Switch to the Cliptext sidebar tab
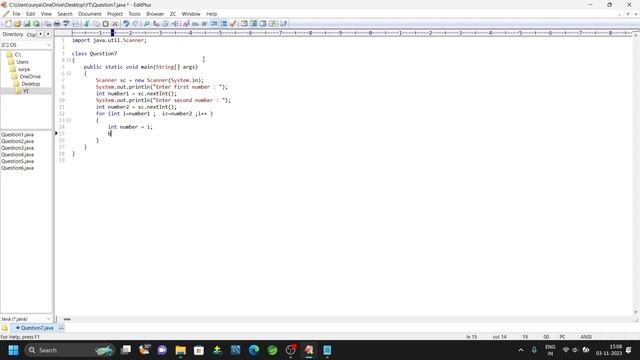The width and height of the screenshot is (640, 360). (x=31, y=34)
